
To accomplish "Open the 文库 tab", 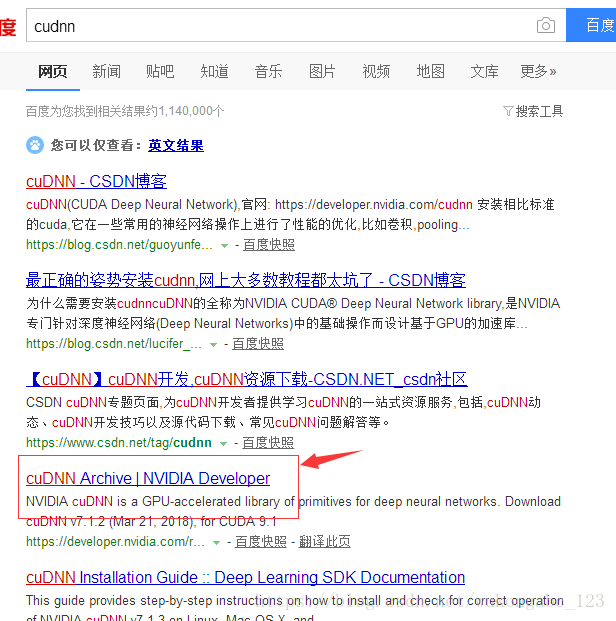I will (x=484, y=72).
